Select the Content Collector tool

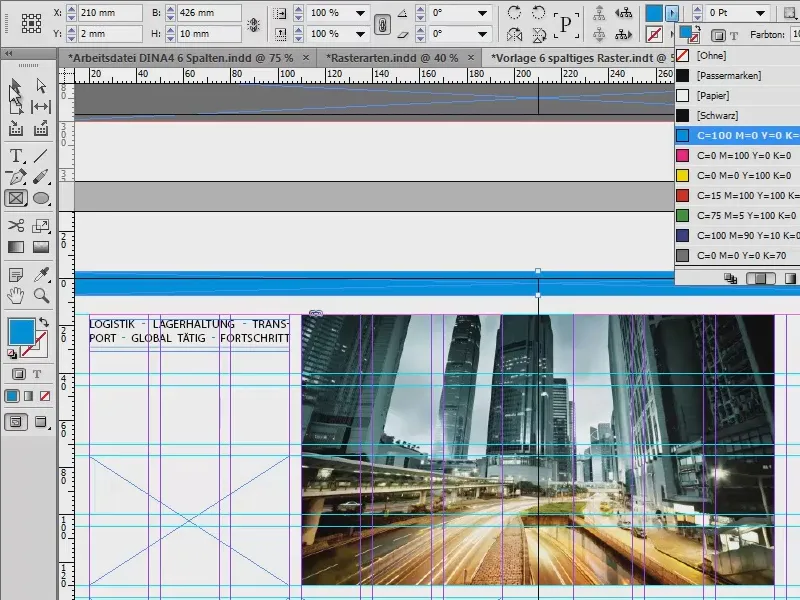(x=16, y=128)
